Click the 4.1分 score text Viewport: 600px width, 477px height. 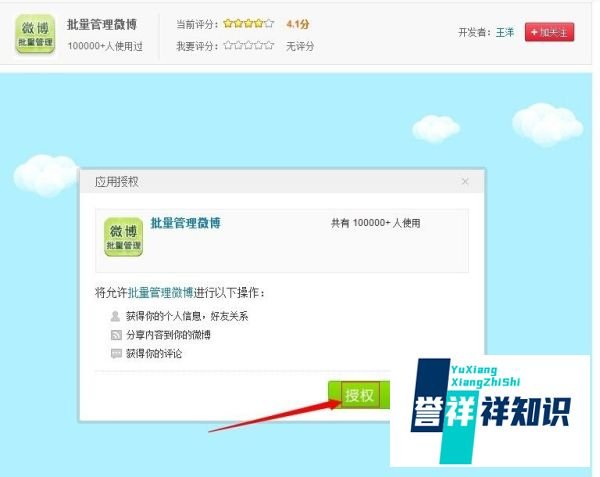(x=298, y=24)
